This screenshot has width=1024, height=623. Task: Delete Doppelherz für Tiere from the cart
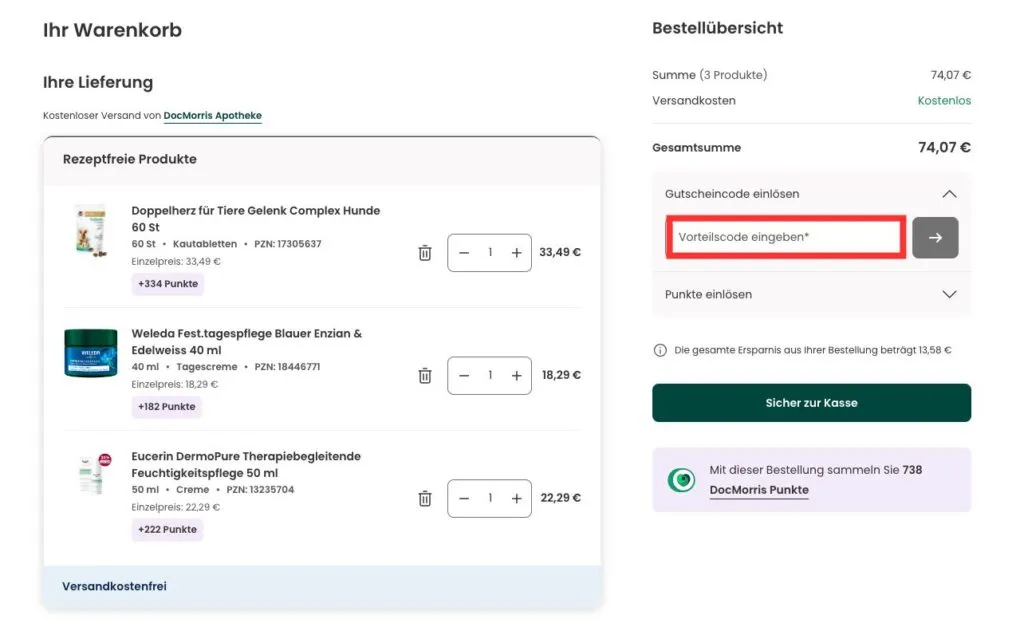coord(424,252)
